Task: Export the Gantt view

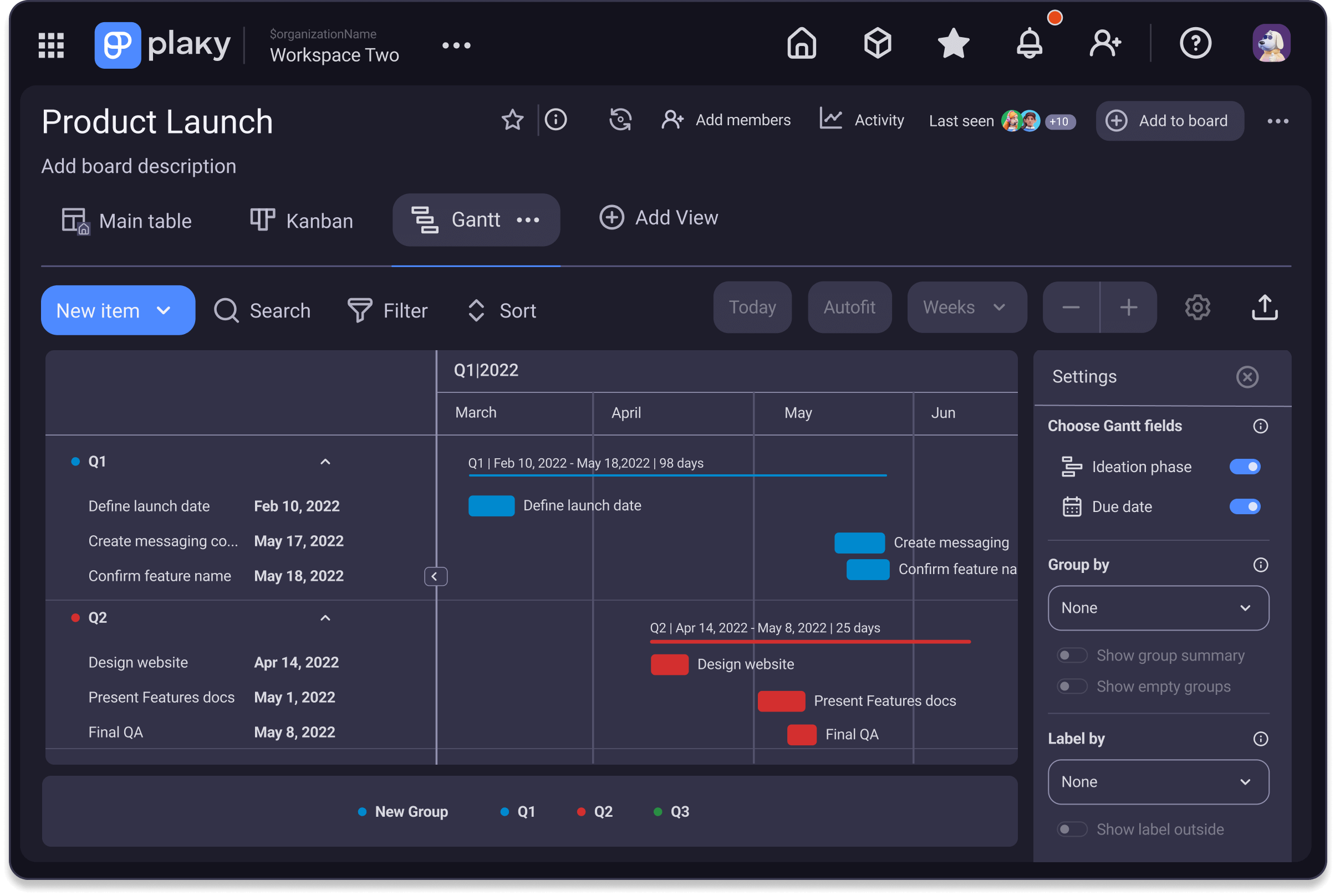Action: [x=1265, y=307]
